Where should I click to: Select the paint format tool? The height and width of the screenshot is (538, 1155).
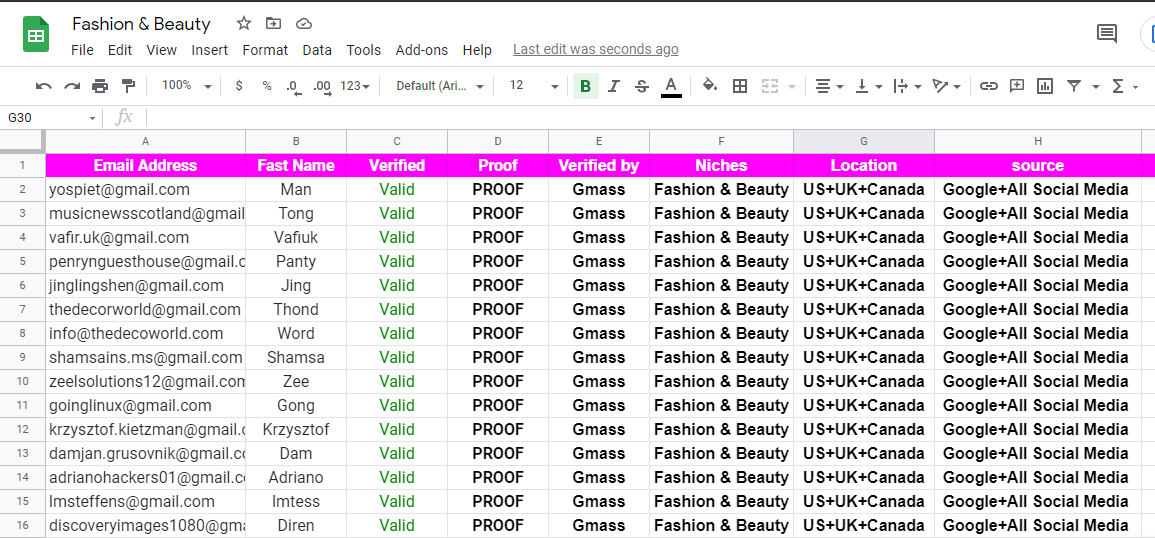pyautogui.click(x=128, y=86)
